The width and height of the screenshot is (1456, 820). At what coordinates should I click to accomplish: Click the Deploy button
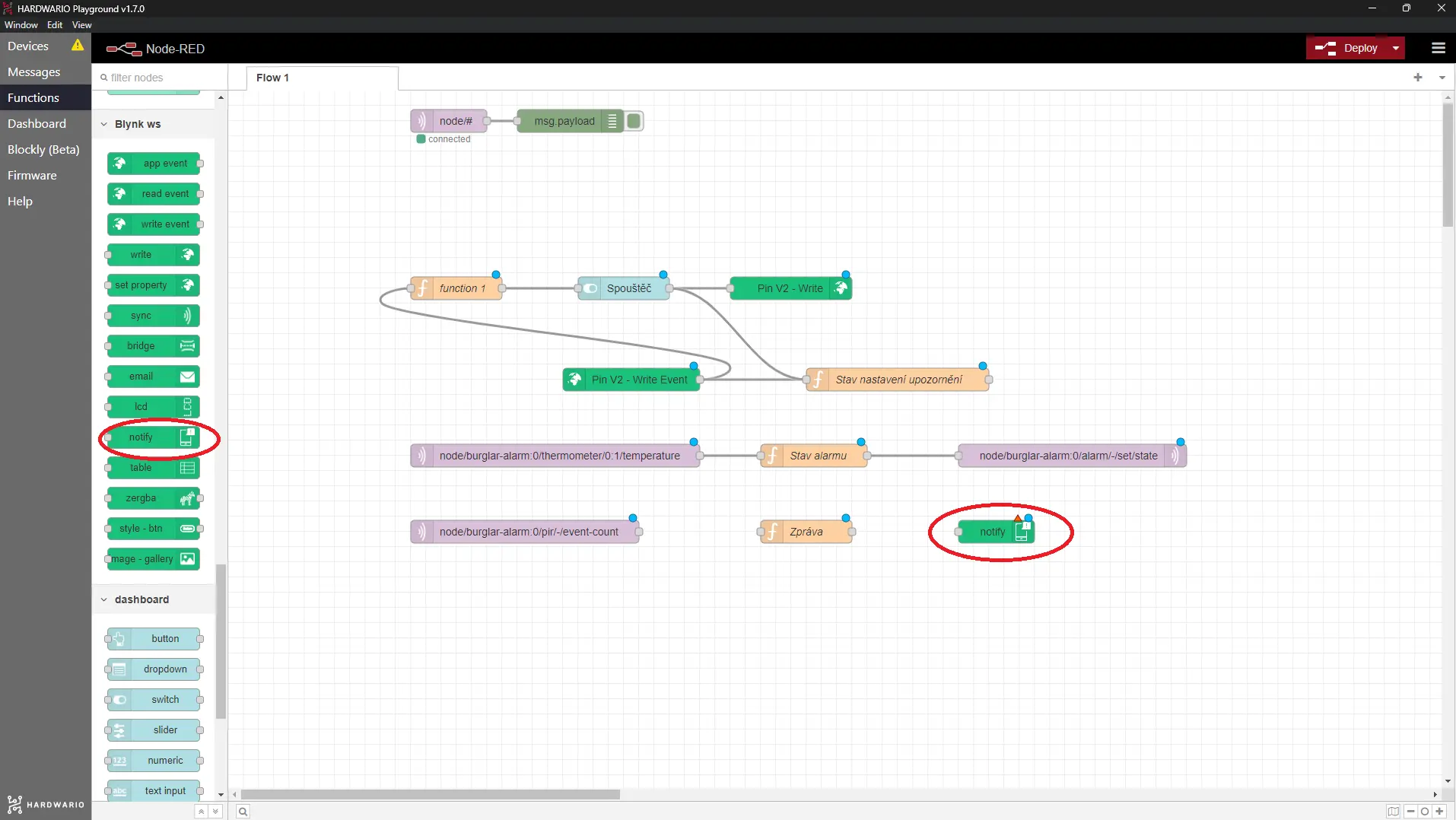pos(1346,48)
